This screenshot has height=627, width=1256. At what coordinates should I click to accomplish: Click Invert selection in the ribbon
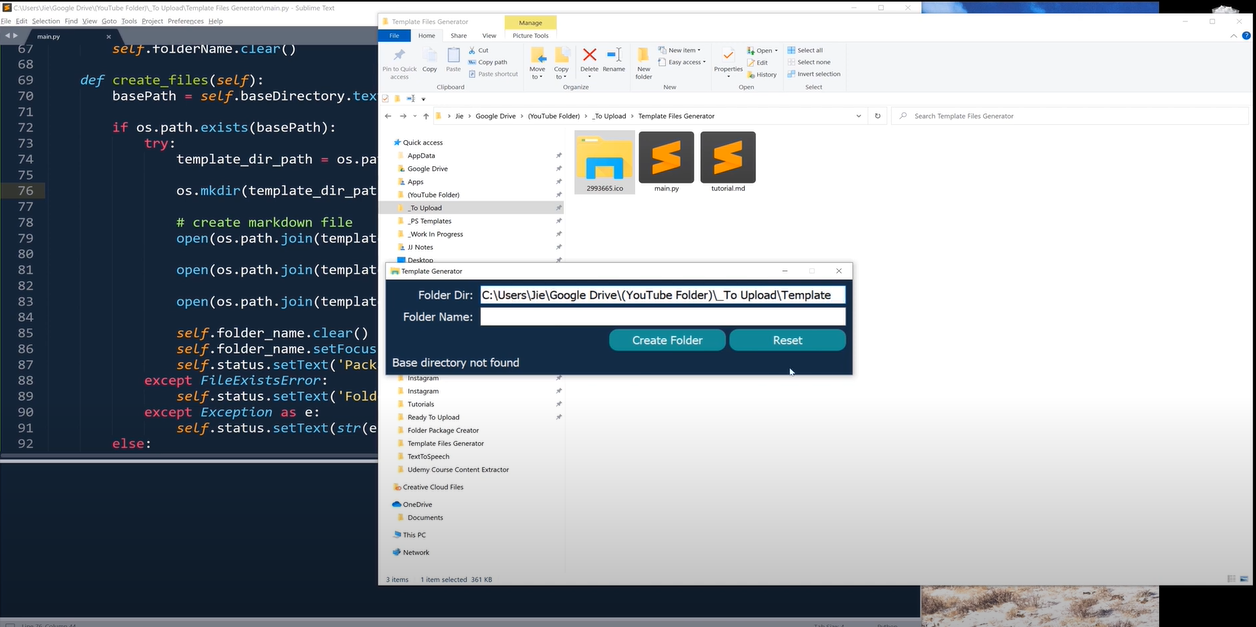[813, 74]
